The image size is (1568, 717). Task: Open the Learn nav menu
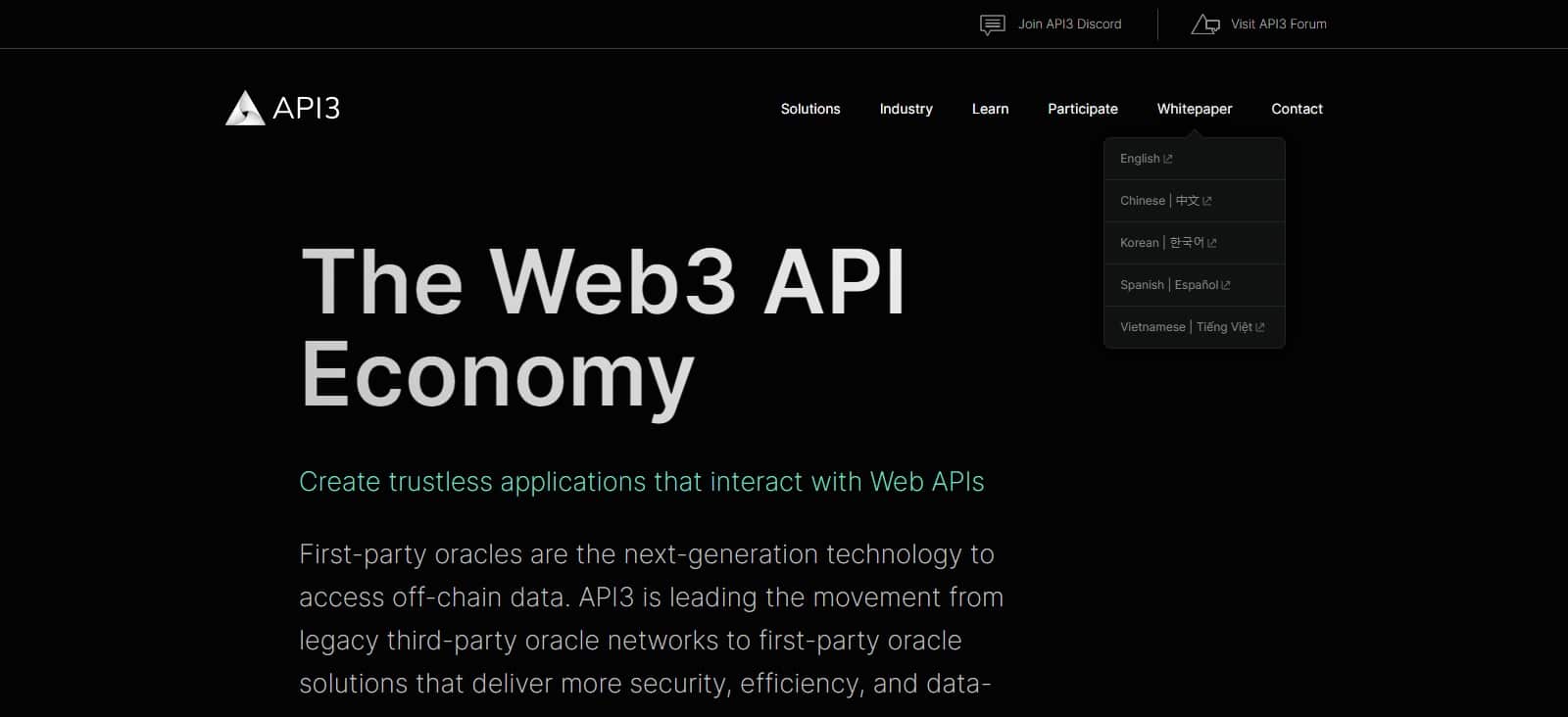coord(990,109)
